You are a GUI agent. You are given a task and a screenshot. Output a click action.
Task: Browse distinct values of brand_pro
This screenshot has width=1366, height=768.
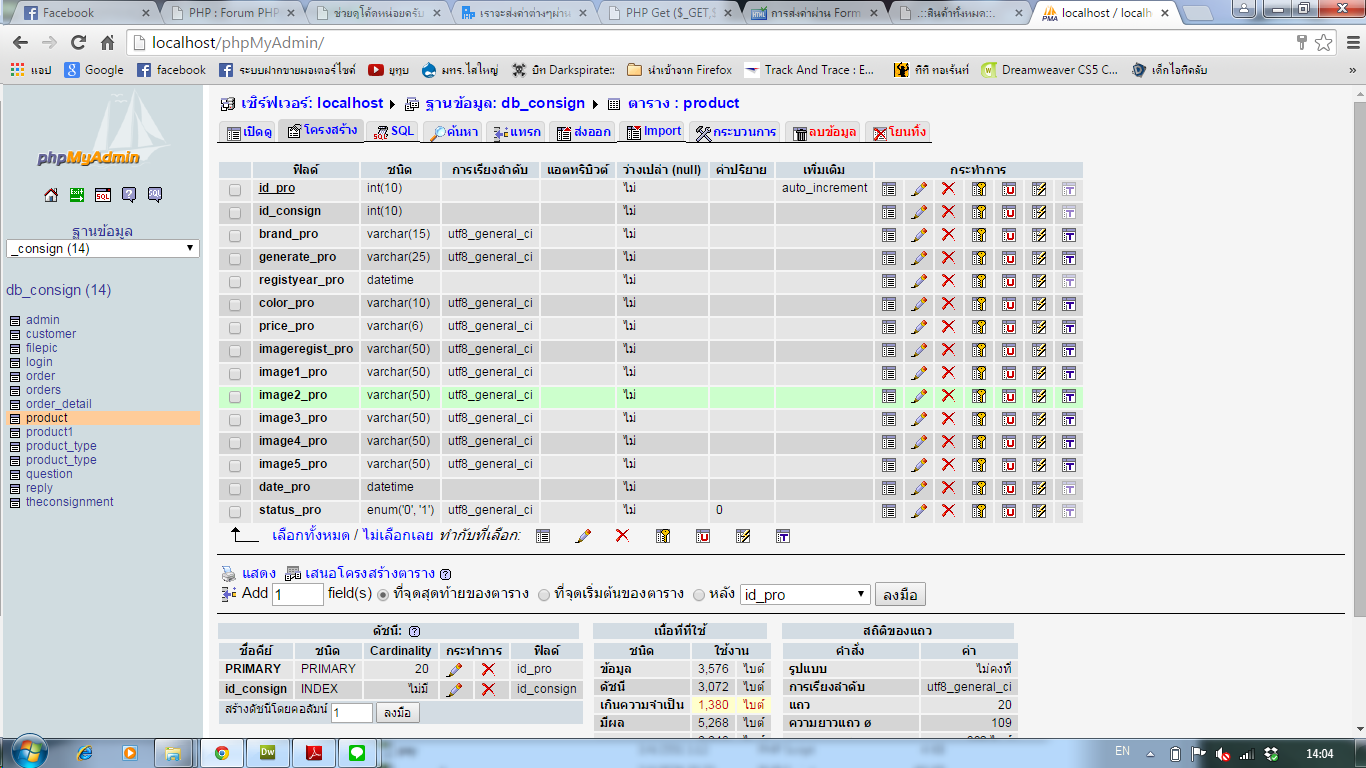(889, 234)
